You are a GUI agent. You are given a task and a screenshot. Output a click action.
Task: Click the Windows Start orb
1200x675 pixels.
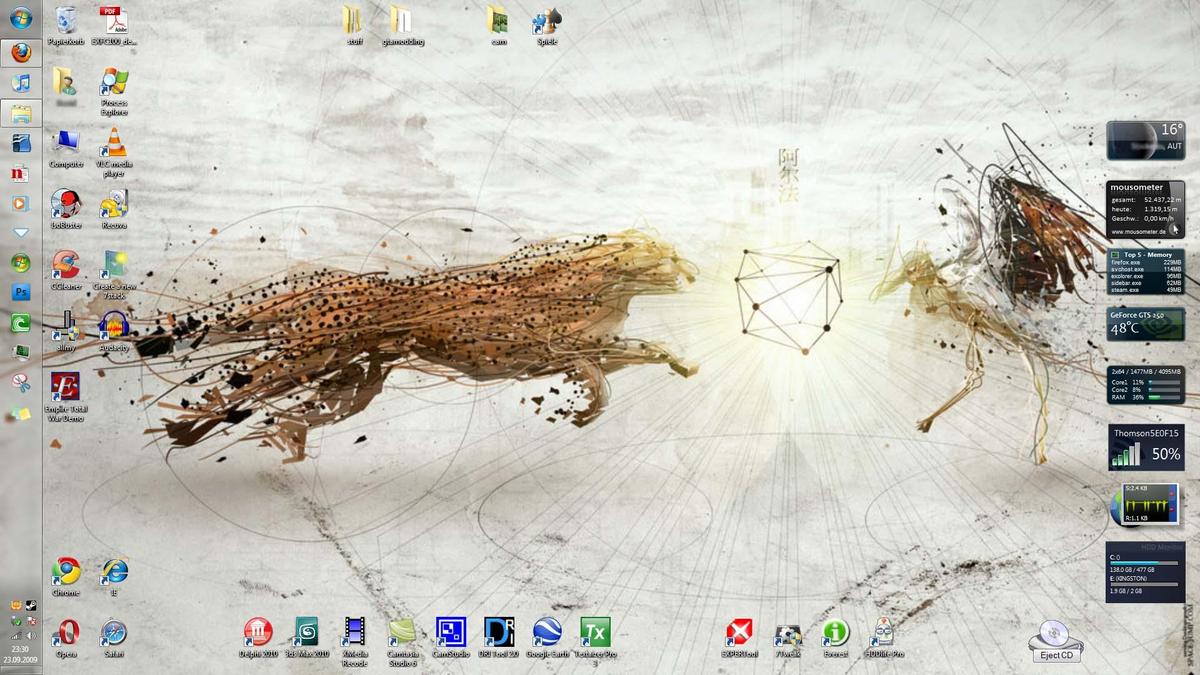(x=20, y=18)
